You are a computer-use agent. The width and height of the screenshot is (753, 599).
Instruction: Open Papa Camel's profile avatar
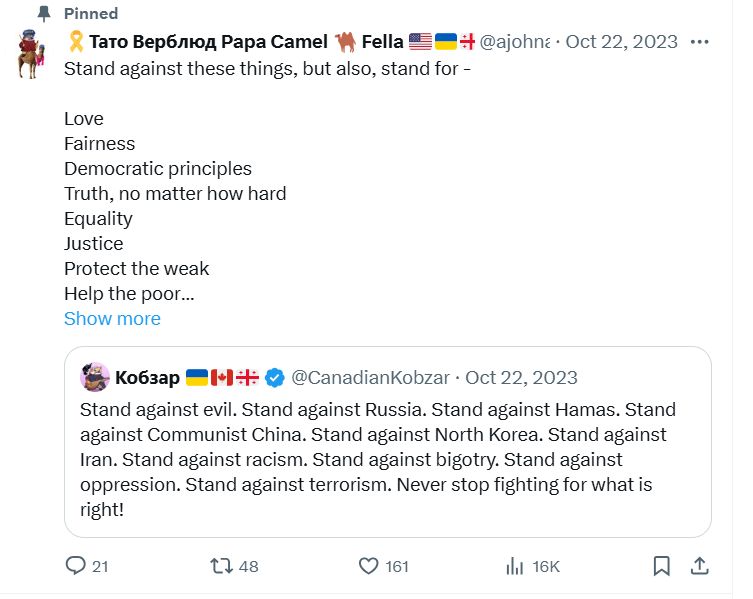[33, 55]
